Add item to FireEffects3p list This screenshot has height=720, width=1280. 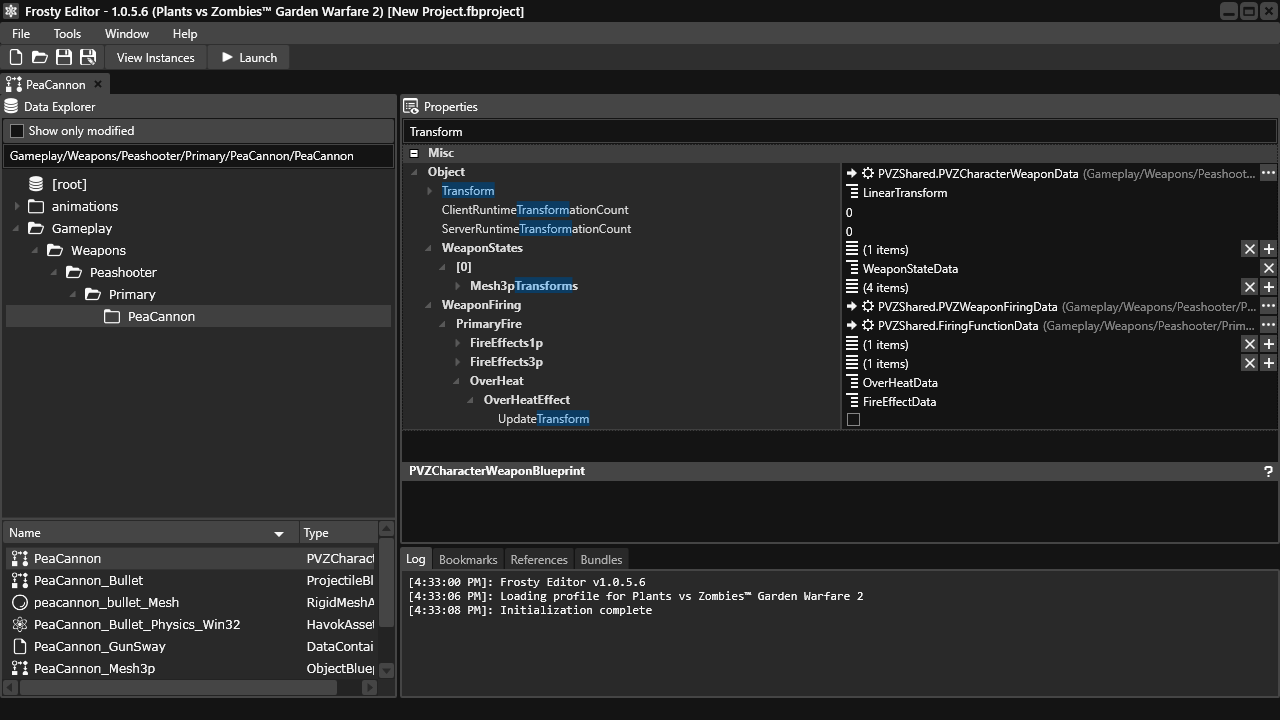coord(1268,363)
